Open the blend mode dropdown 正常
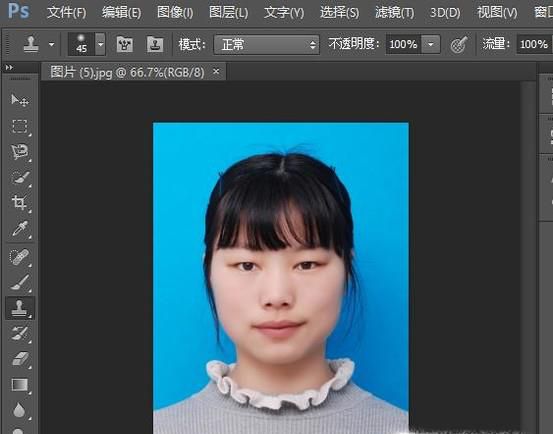The height and width of the screenshot is (434, 553). pos(267,44)
